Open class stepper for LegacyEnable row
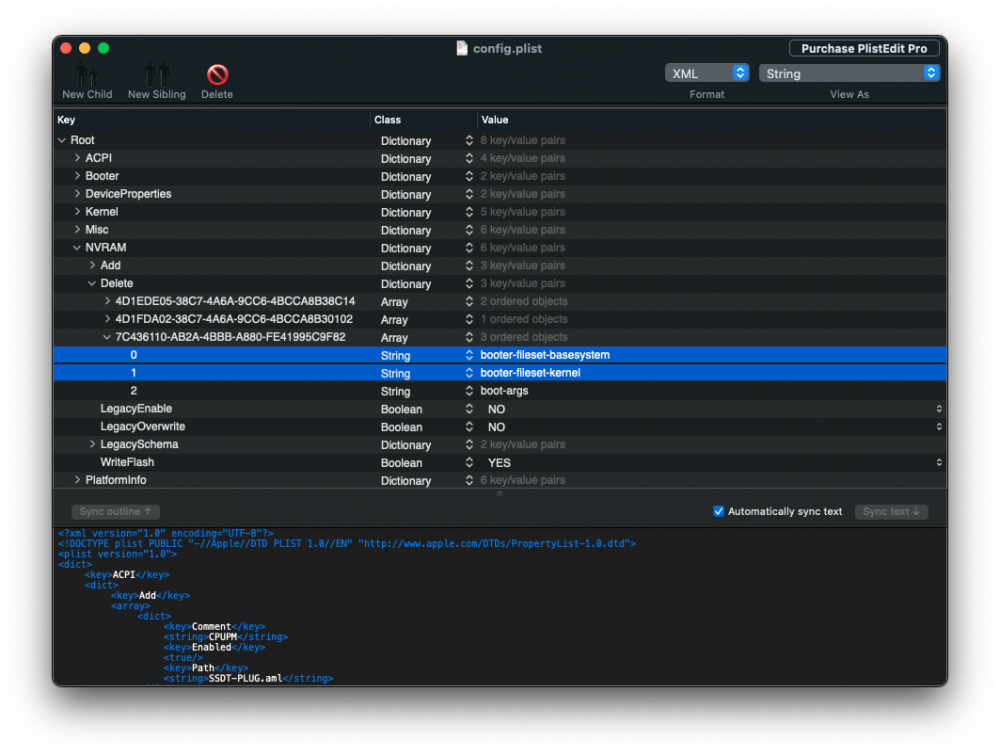 469,408
